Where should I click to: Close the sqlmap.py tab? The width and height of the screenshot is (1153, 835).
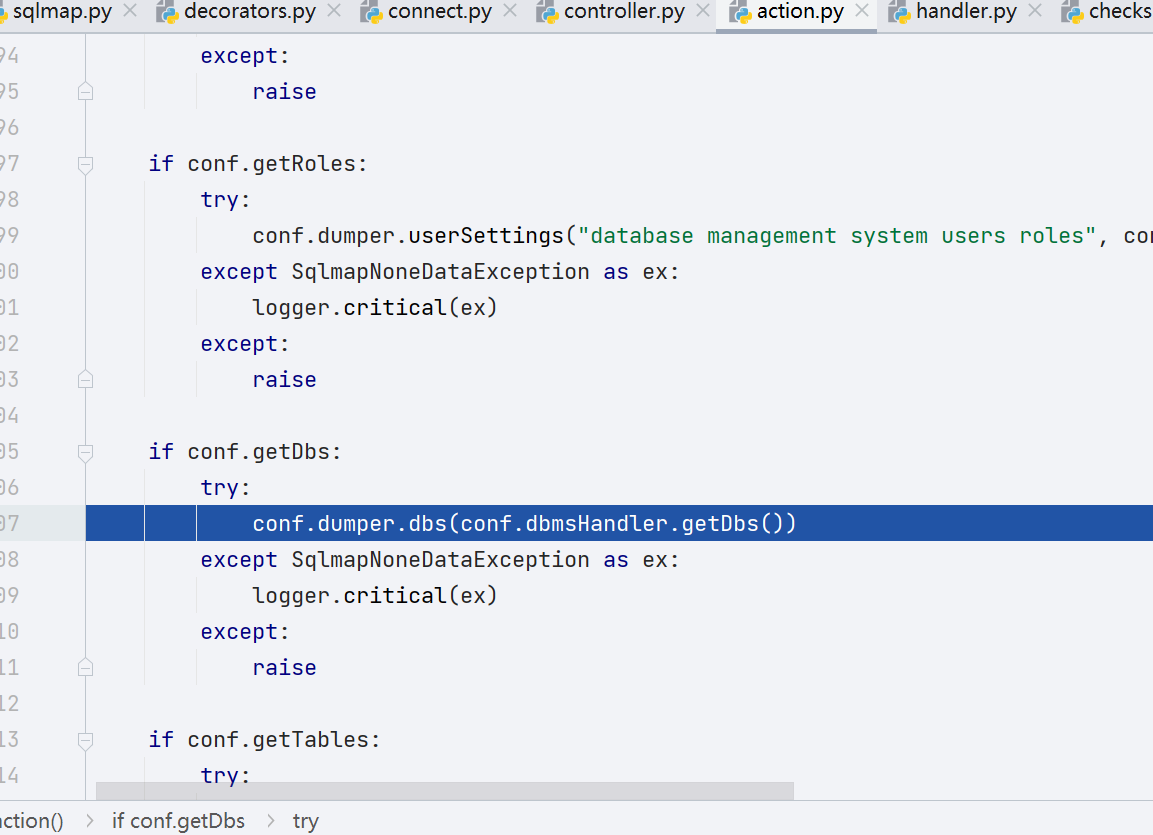tap(130, 11)
